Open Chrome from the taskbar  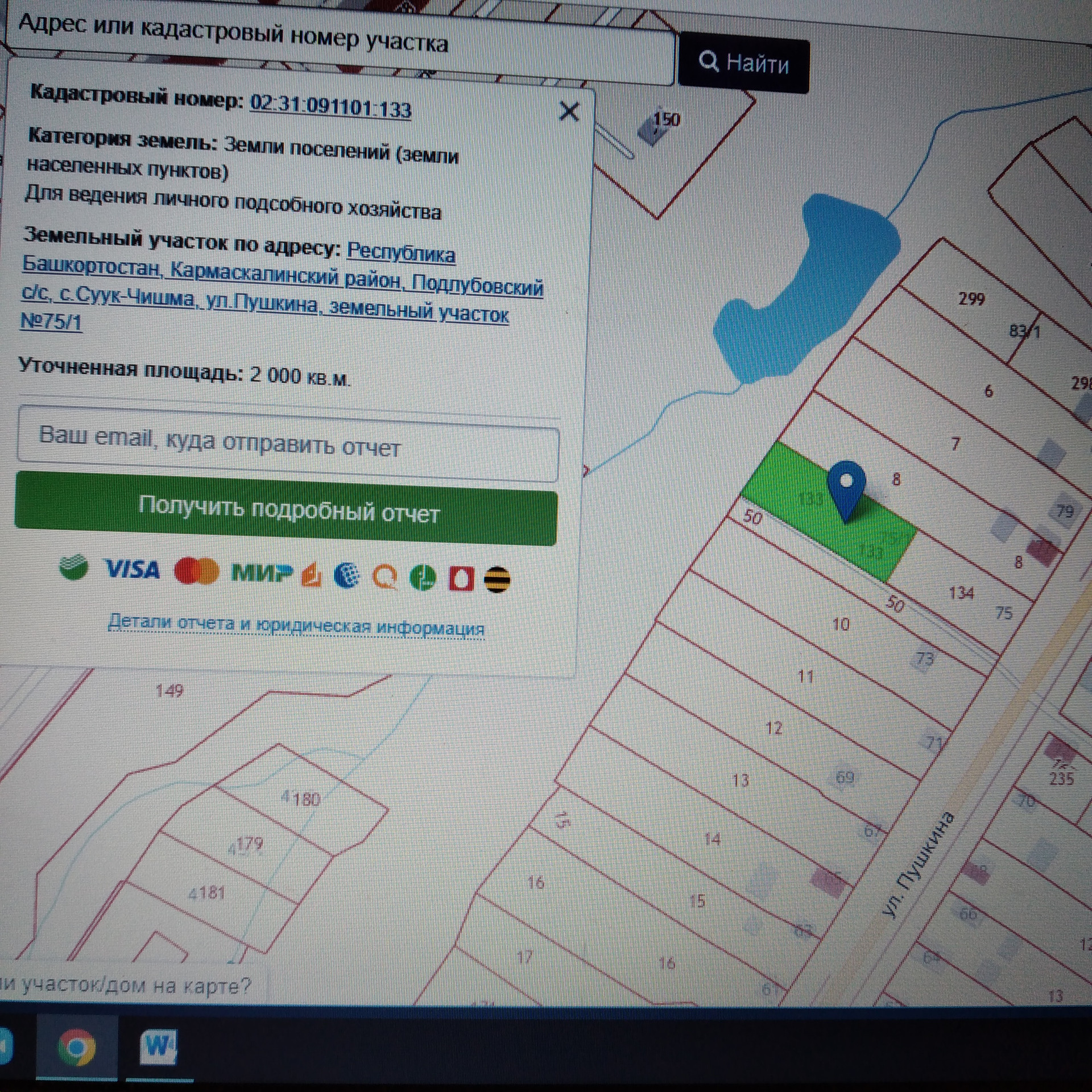tap(77, 1046)
